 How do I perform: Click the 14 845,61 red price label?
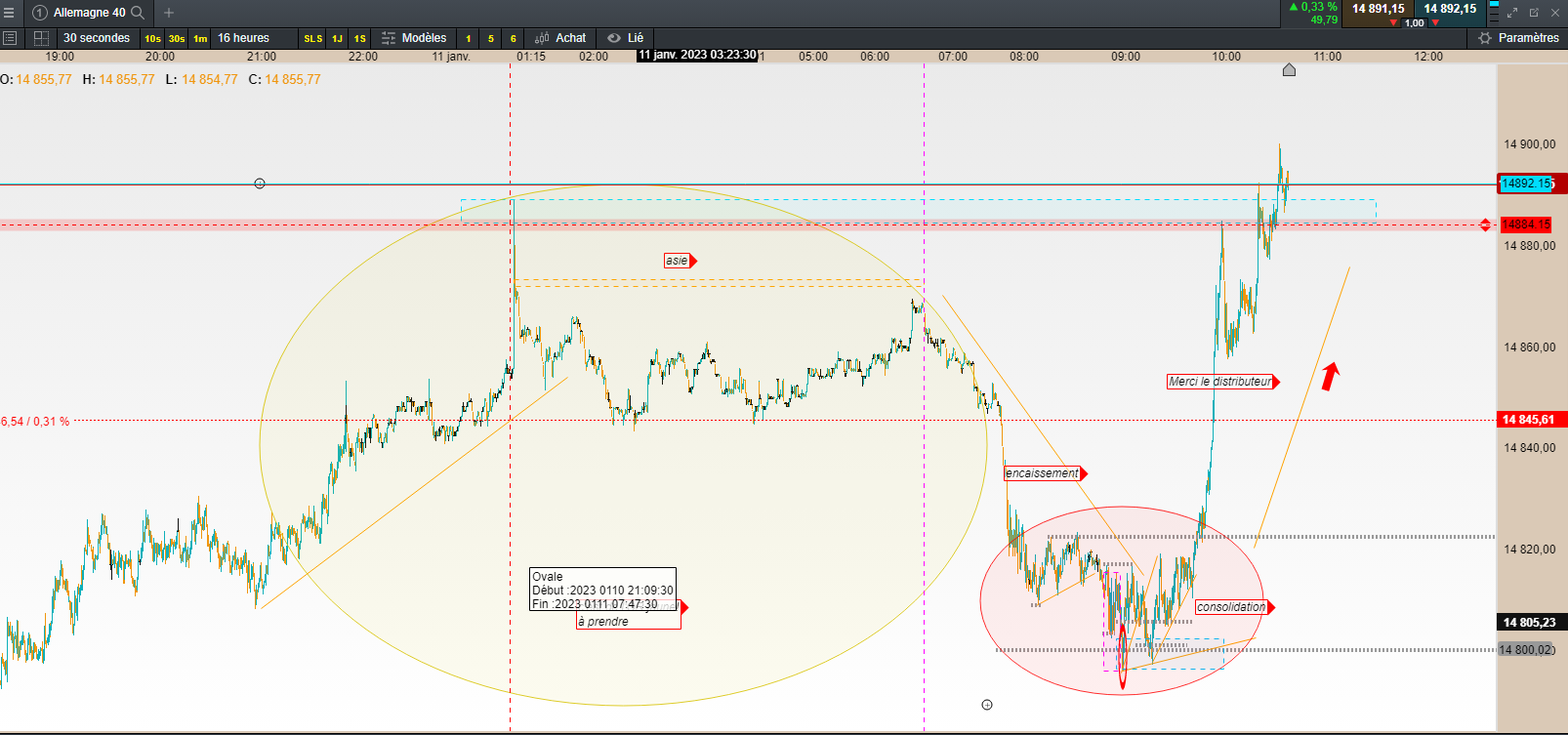(x=1531, y=420)
